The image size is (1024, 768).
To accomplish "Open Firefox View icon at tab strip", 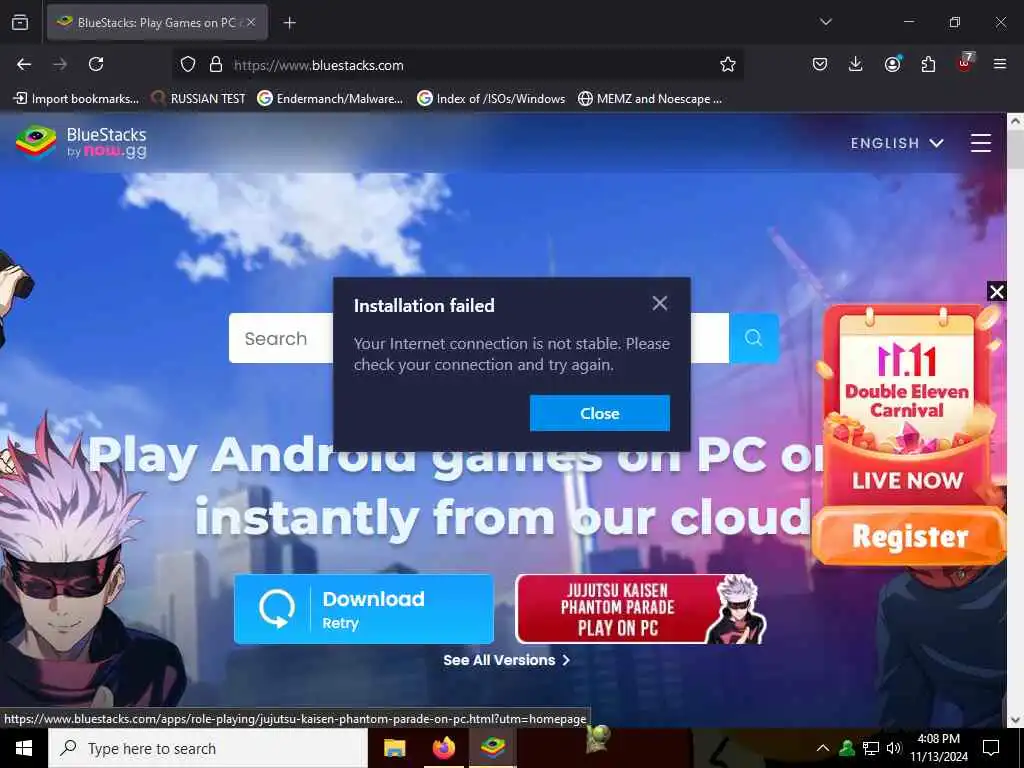I will [20, 22].
